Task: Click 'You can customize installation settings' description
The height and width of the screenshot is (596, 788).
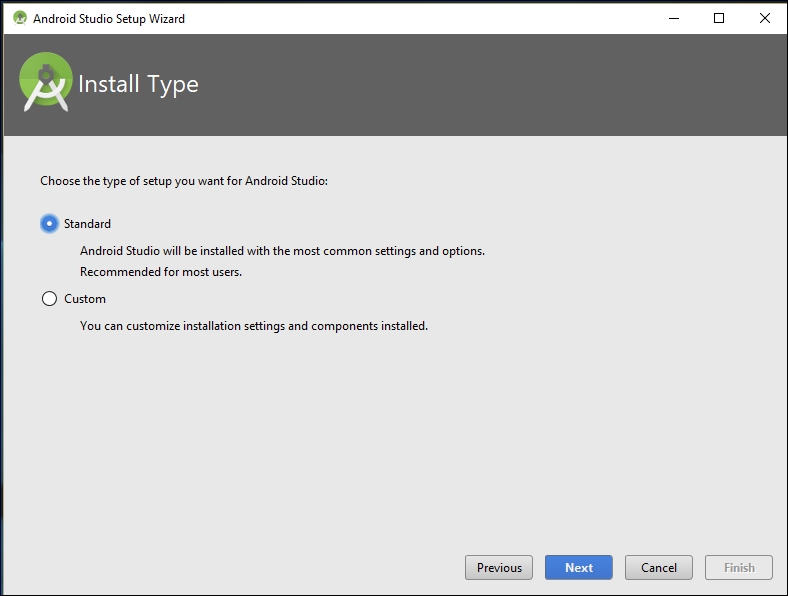Action: [254, 326]
